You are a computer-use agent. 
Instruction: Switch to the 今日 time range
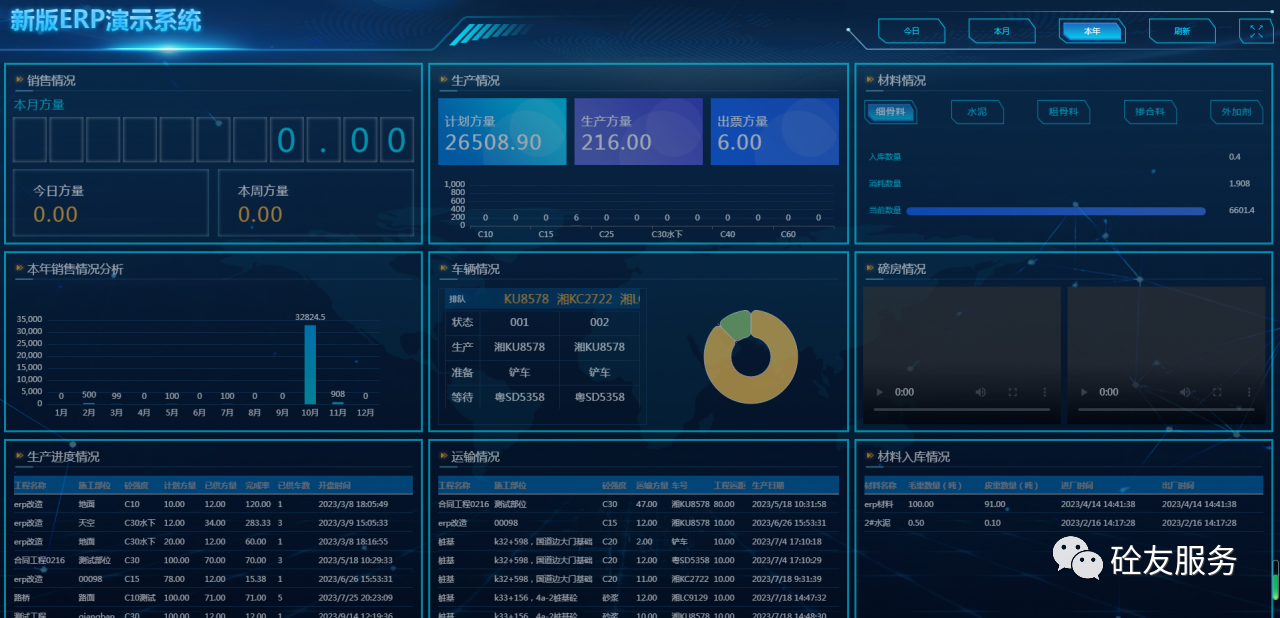tap(911, 31)
